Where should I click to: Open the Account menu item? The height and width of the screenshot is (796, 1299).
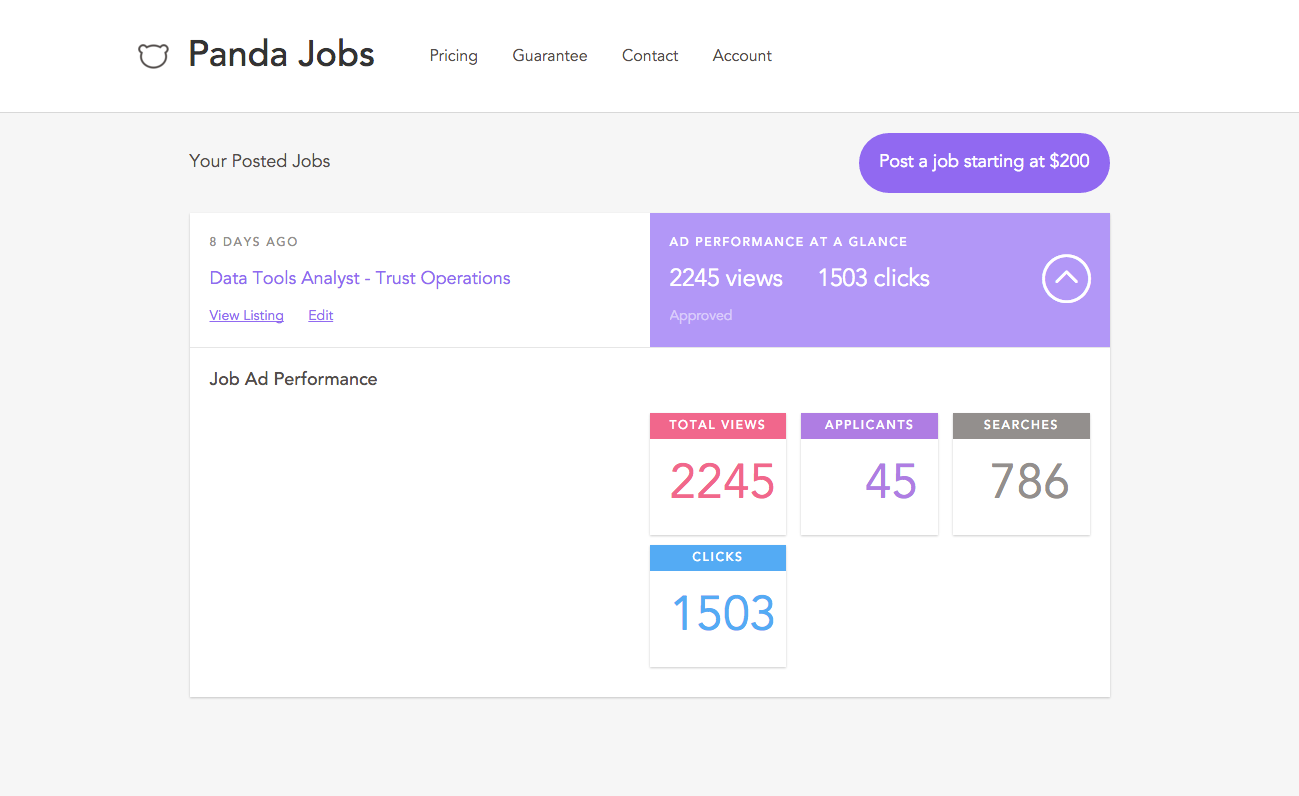(x=742, y=56)
